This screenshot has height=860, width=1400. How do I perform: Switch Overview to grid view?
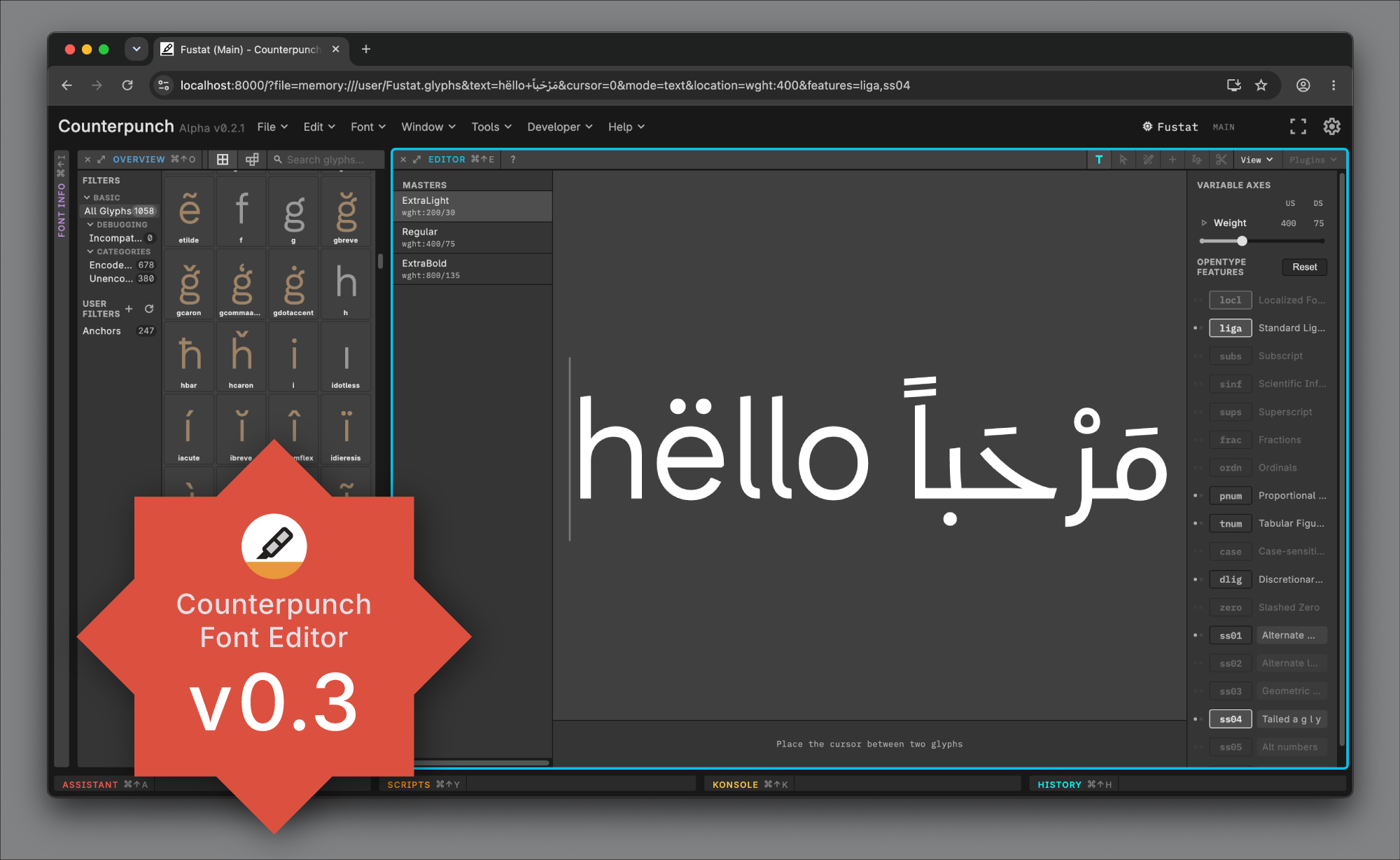223,160
